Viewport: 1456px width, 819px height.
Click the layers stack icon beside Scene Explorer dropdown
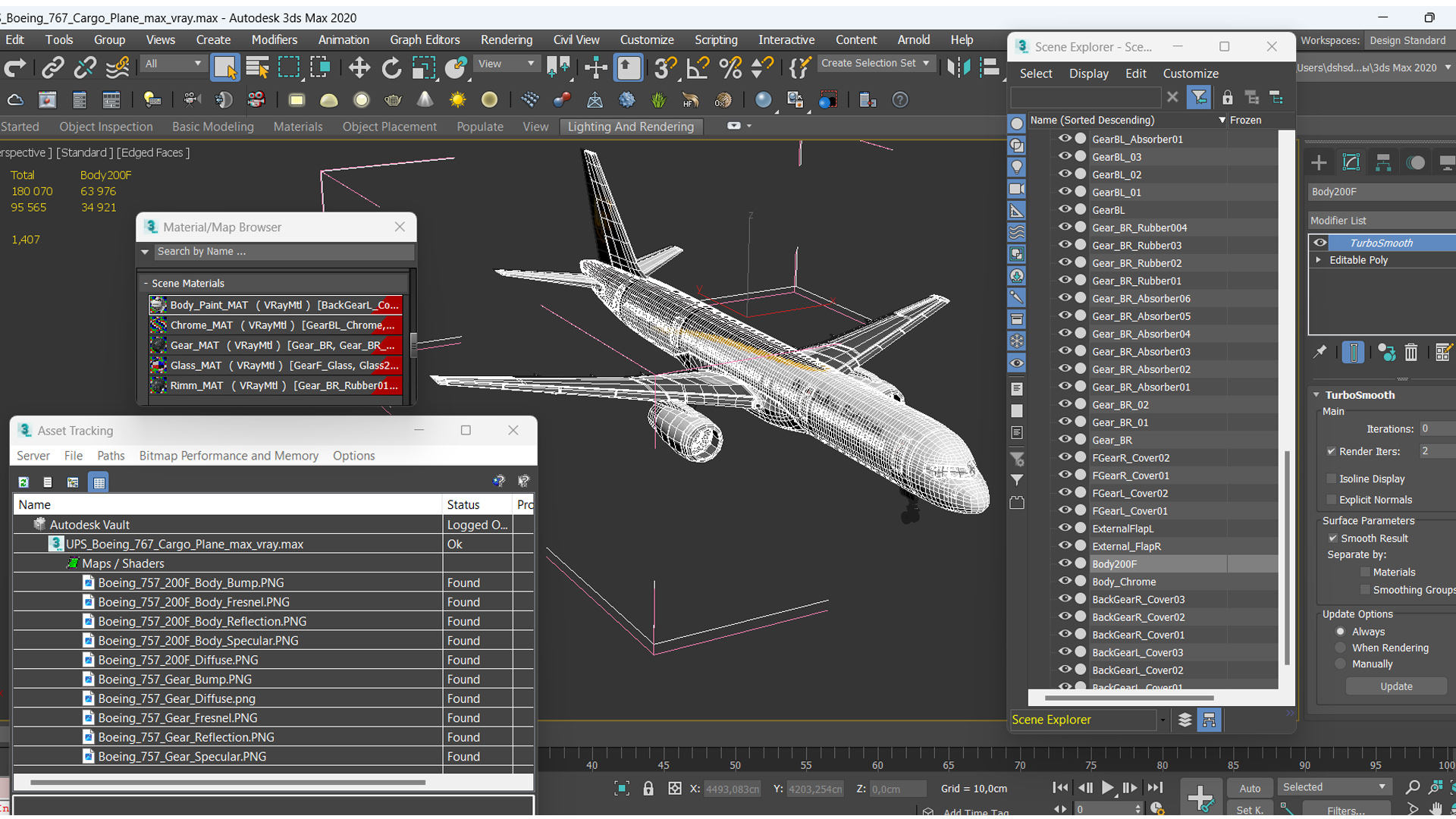1185,720
